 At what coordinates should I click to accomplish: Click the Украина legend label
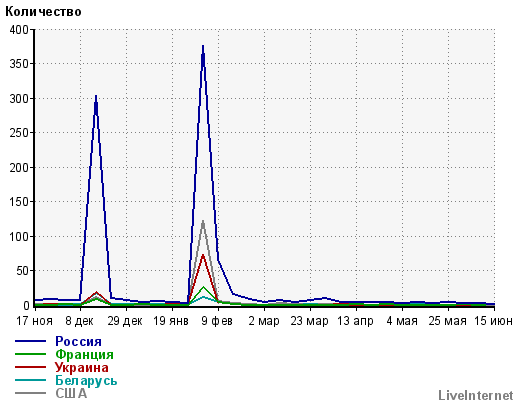tap(82, 368)
